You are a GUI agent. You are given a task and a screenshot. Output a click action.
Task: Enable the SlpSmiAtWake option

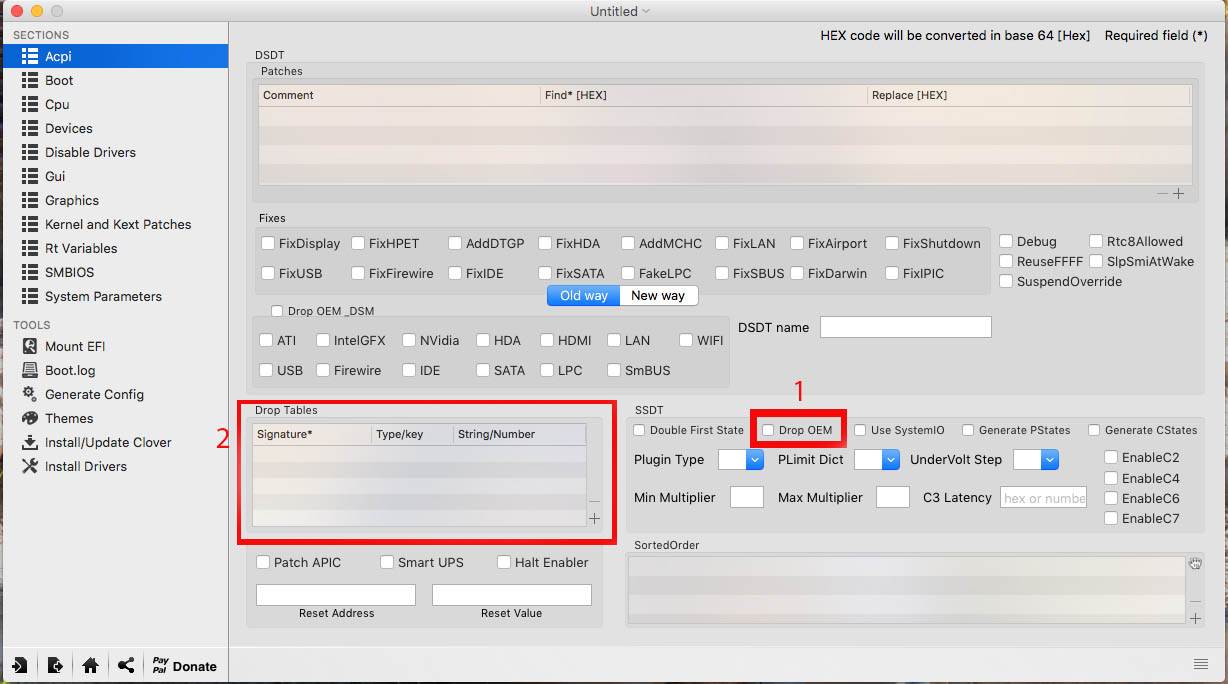[x=1096, y=261]
